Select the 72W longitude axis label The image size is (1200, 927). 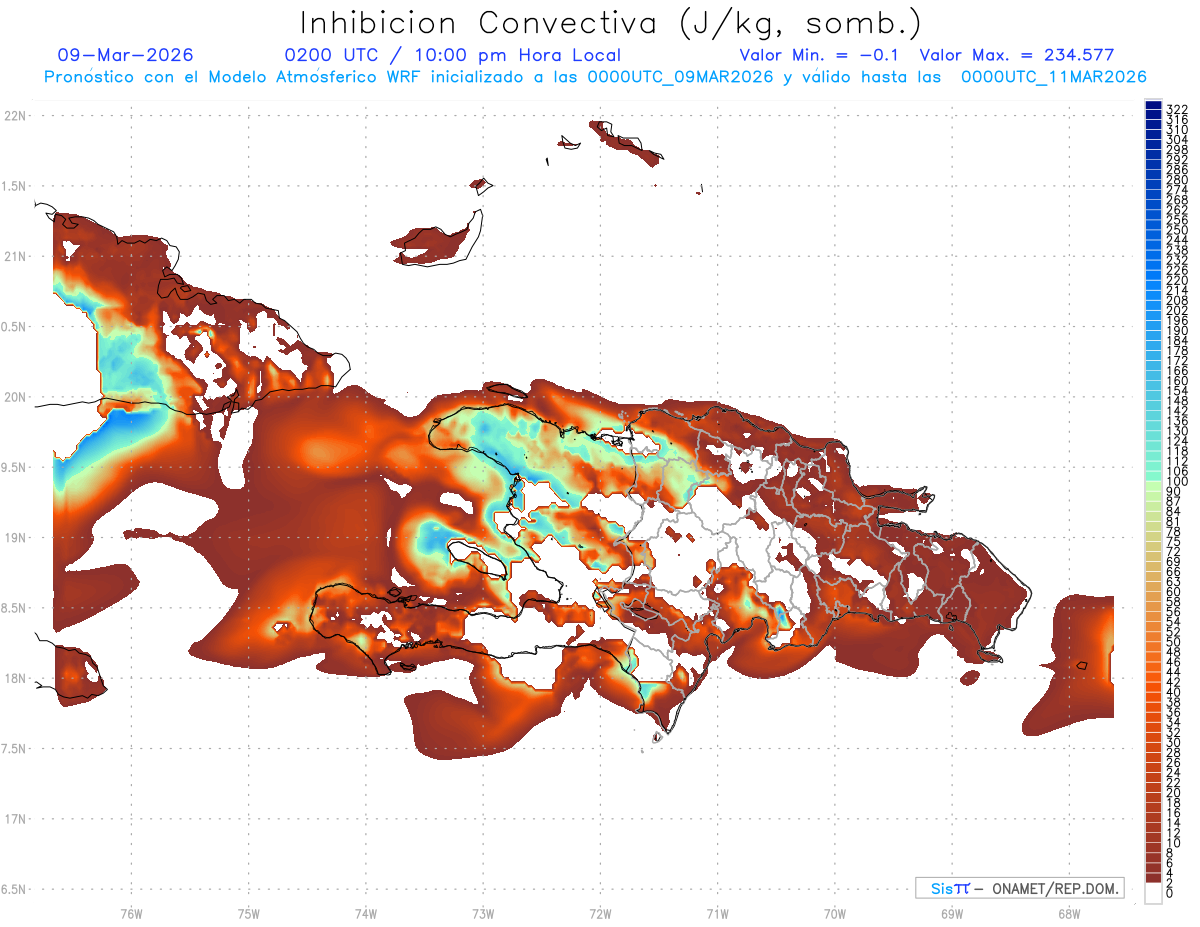tap(600, 913)
